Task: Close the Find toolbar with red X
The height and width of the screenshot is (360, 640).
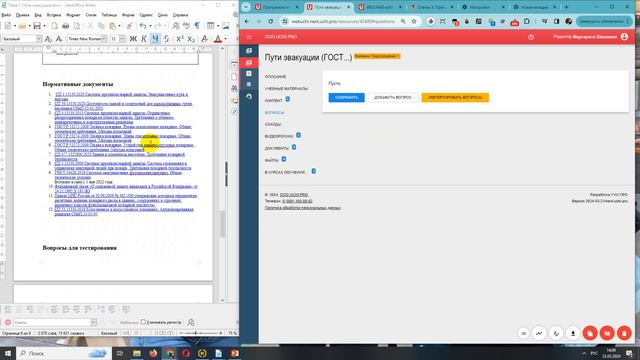Action: pos(8,322)
